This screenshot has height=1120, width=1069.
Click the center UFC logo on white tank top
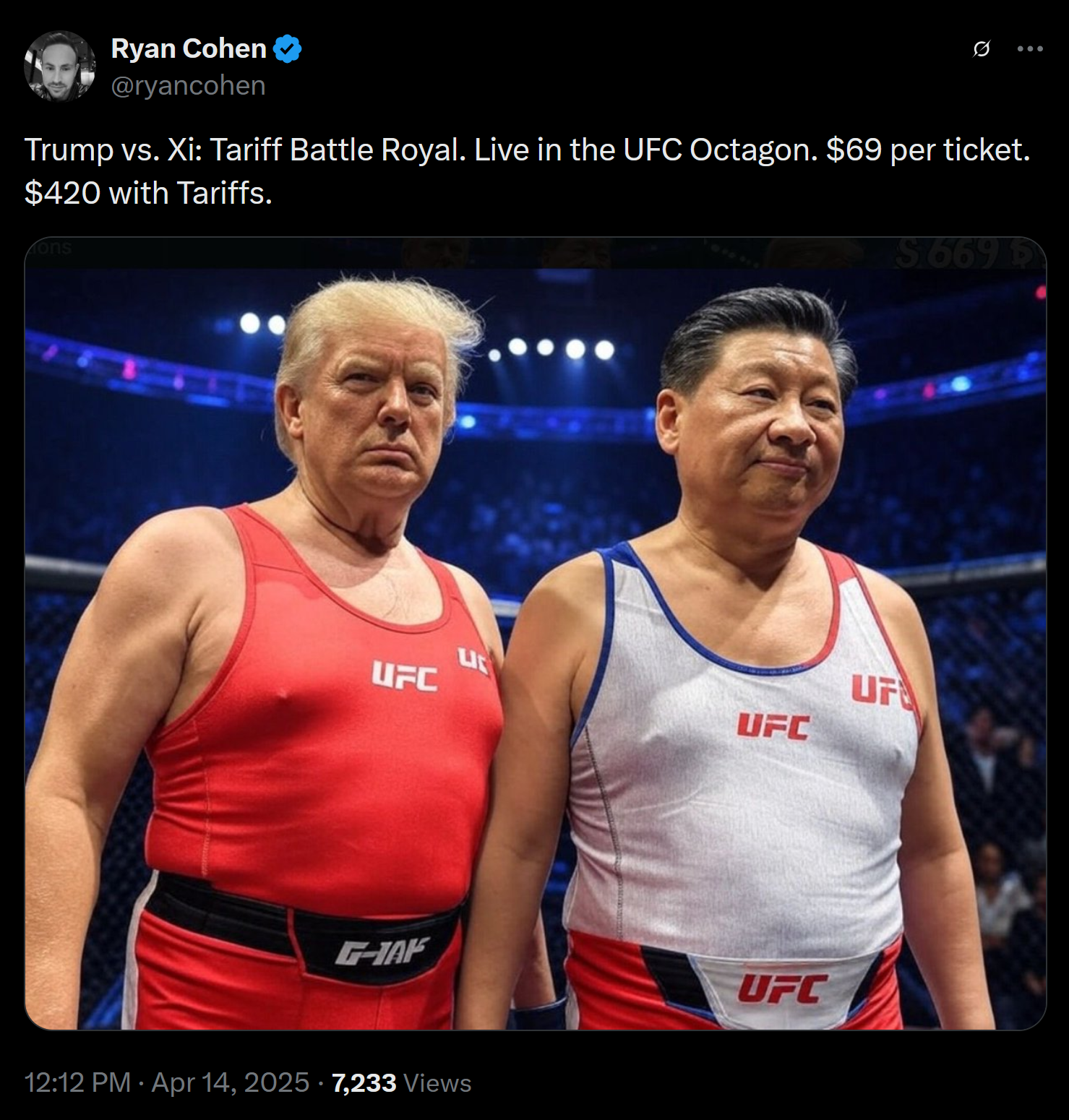(x=773, y=726)
